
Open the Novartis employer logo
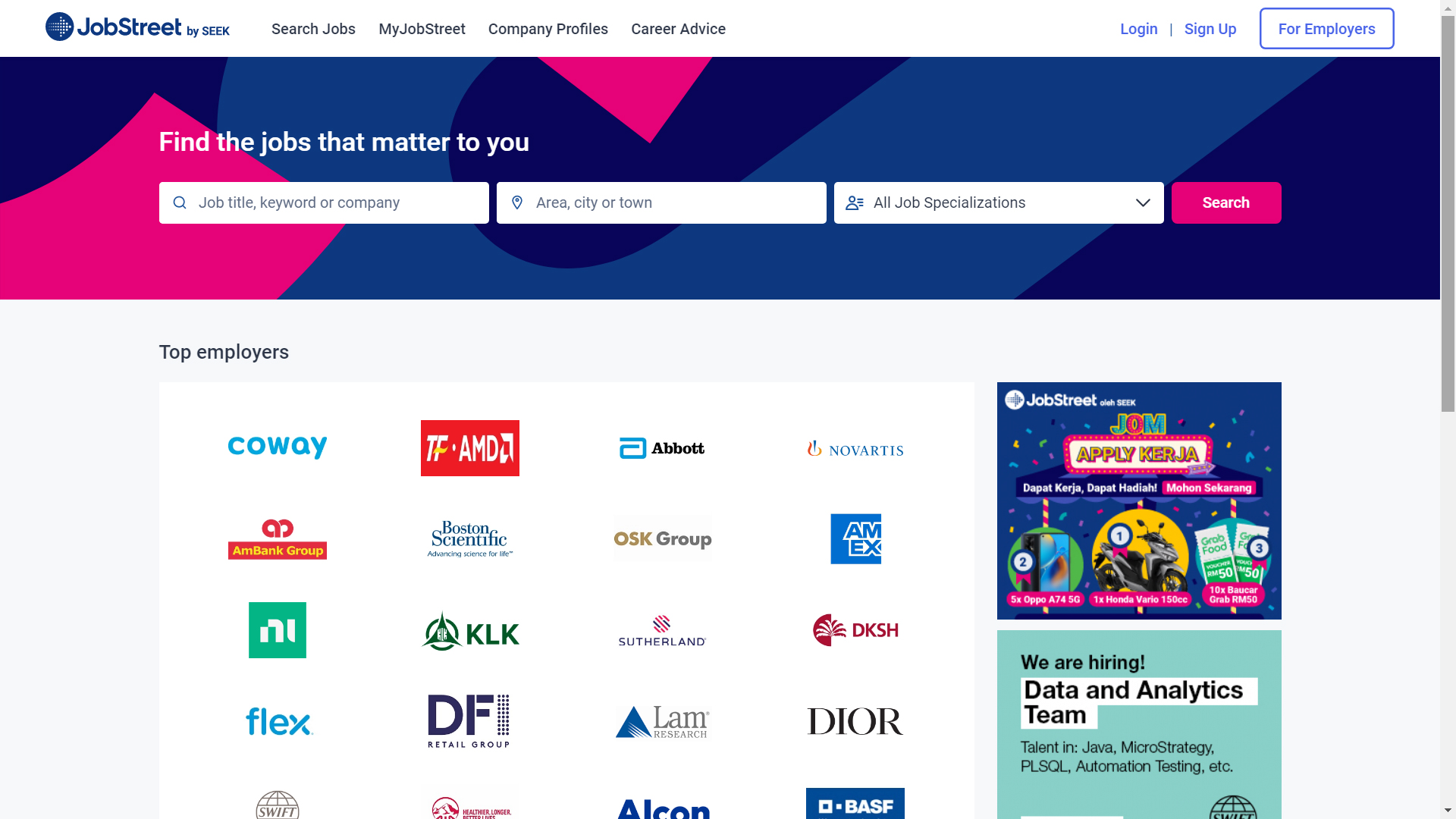(x=855, y=449)
